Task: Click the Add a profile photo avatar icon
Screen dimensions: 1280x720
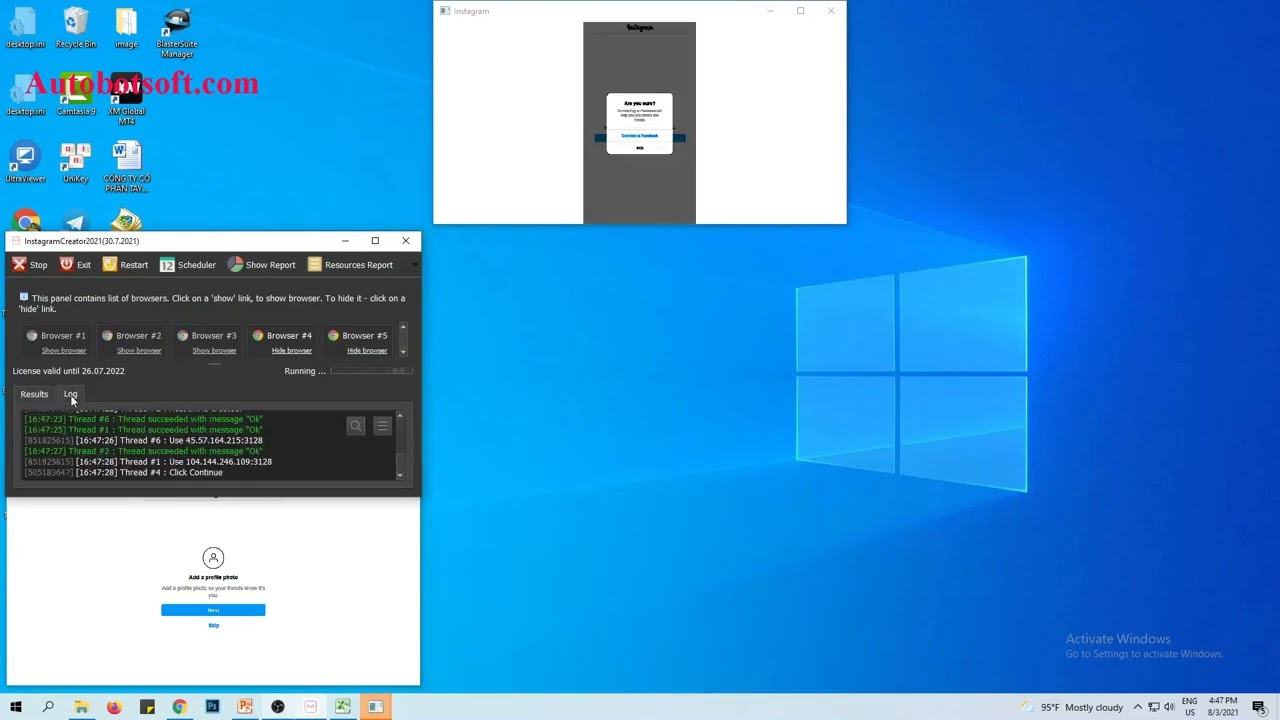Action: tap(213, 558)
